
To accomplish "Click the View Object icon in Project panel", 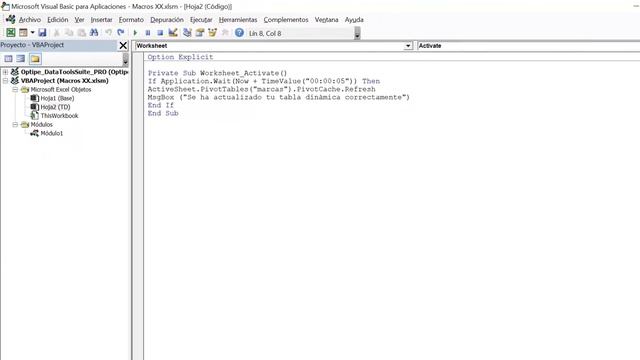I will [20, 59].
